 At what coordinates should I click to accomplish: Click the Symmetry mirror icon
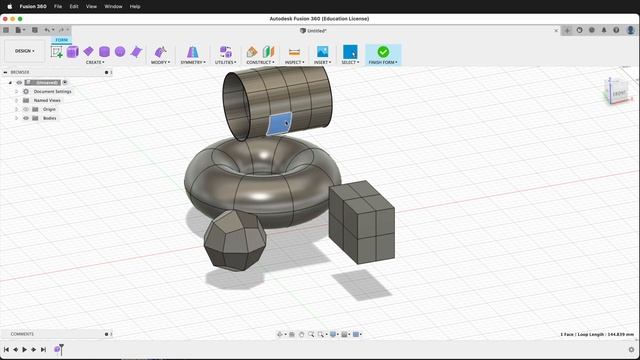(x=193, y=52)
